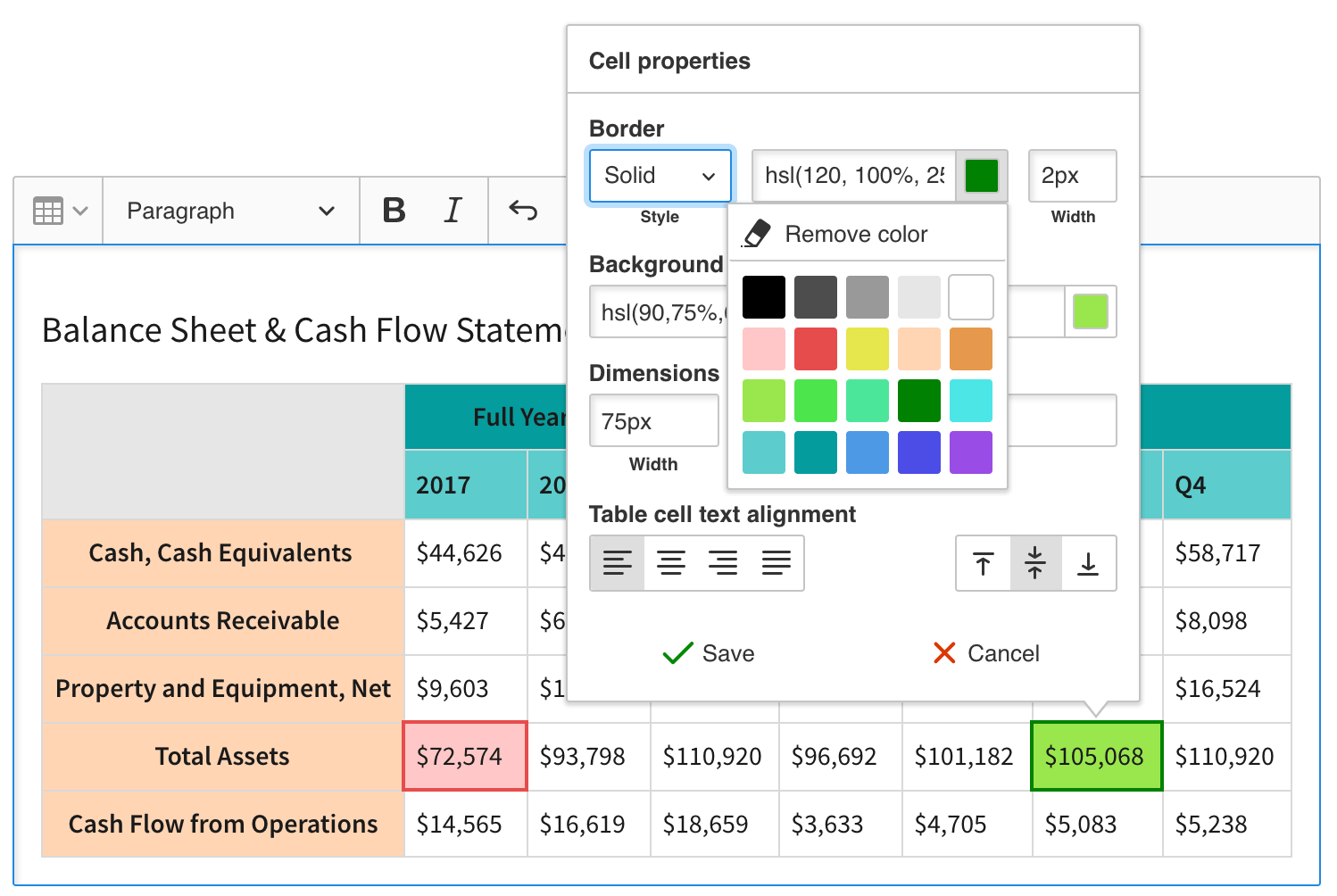This screenshot has width=1337, height=896.
Task: Click the undo arrow icon
Action: click(x=523, y=211)
